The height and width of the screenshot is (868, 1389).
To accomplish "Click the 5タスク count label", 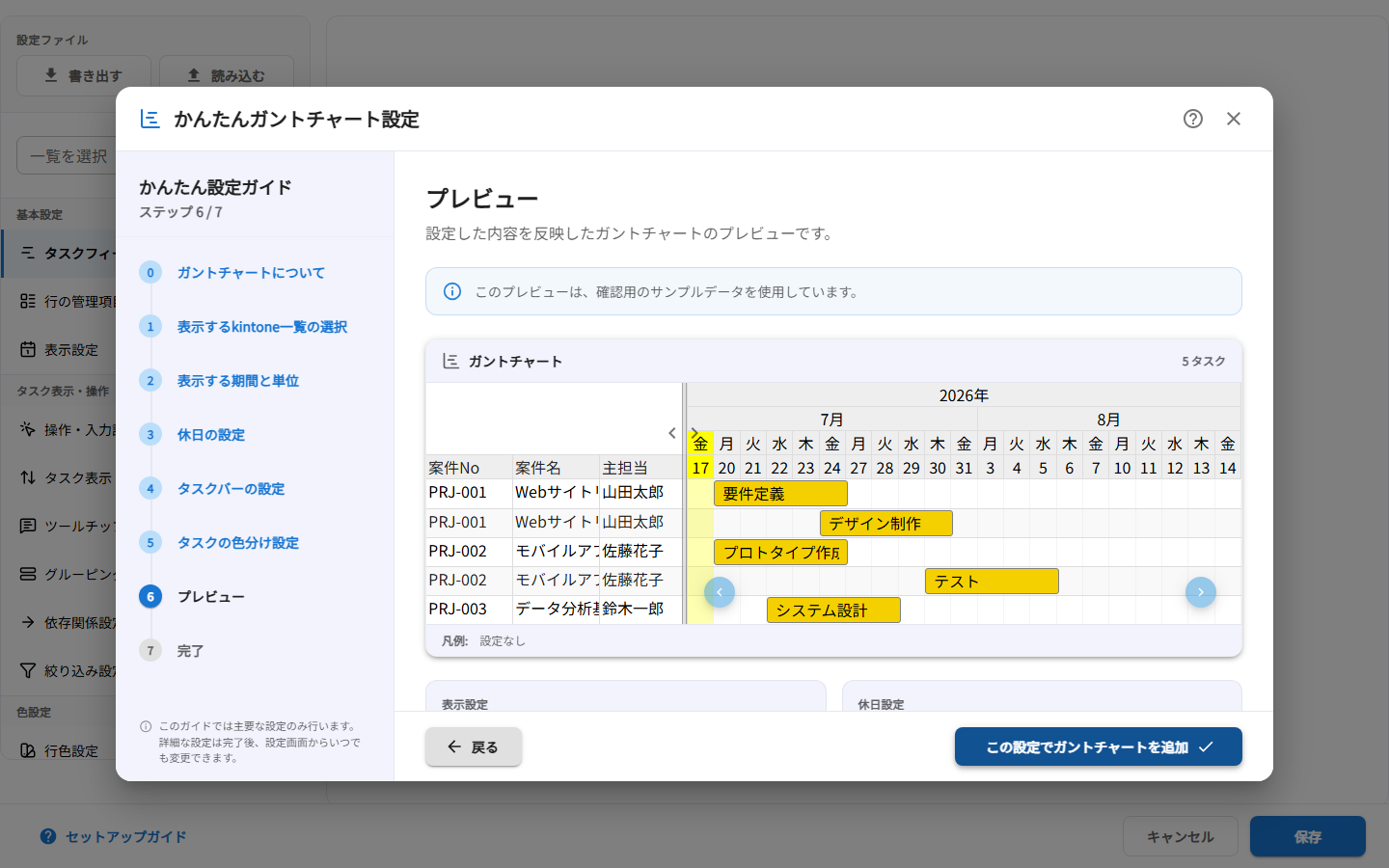I will [1204, 362].
